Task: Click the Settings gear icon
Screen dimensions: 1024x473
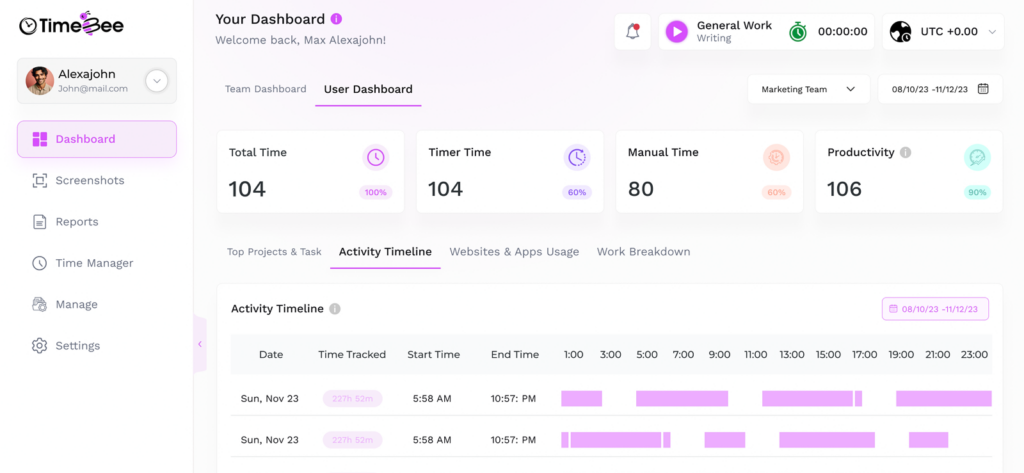Action: coord(40,346)
